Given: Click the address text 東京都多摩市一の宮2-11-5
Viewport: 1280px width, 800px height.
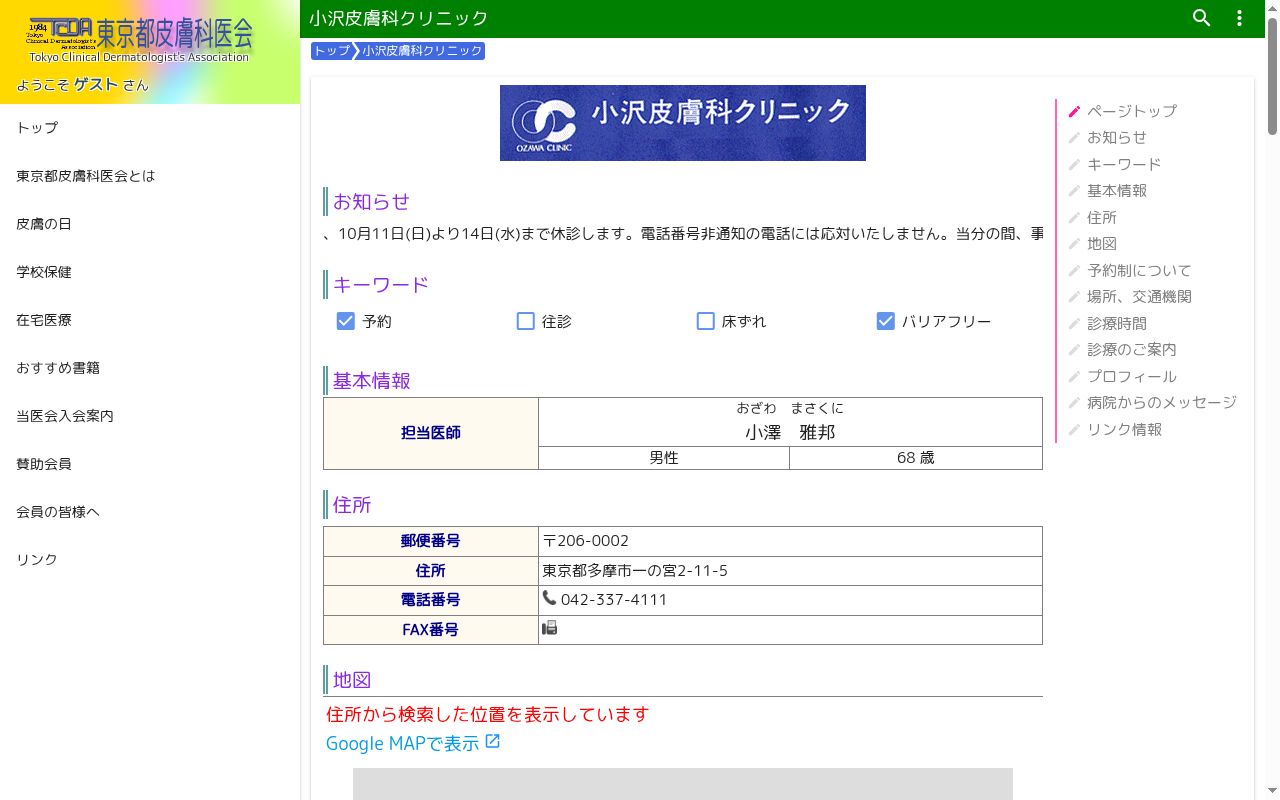Looking at the screenshot, I should click(635, 571).
